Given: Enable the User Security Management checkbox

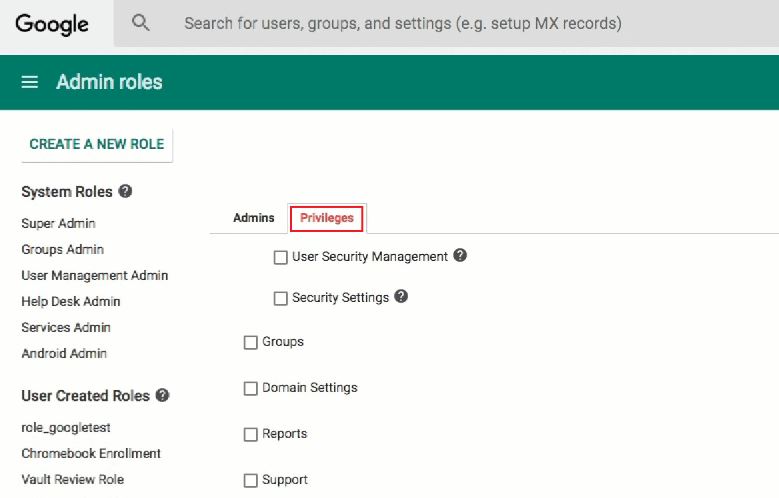Looking at the screenshot, I should pyautogui.click(x=281, y=257).
